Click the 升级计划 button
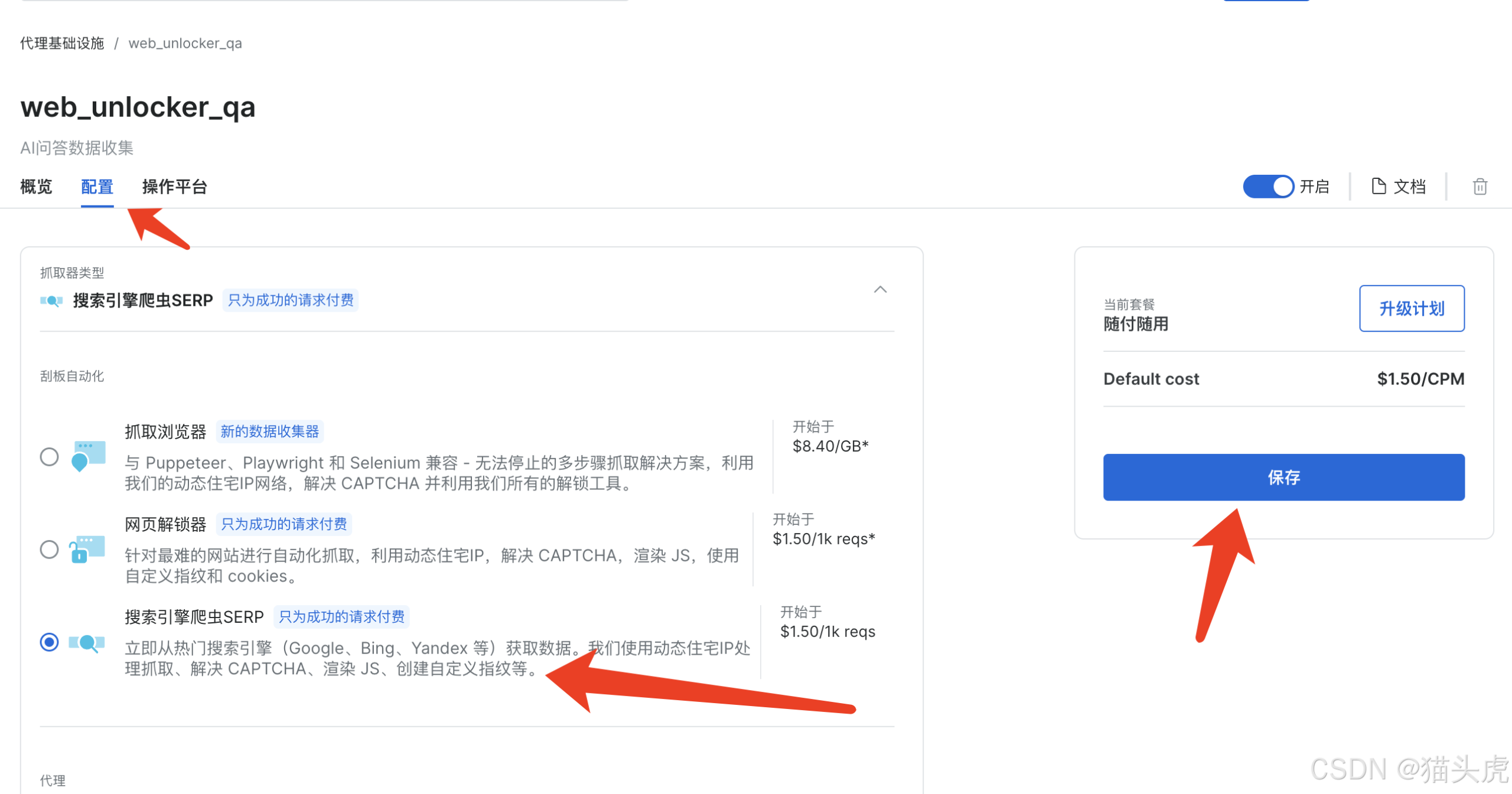The image size is (1512, 794). click(x=1412, y=308)
